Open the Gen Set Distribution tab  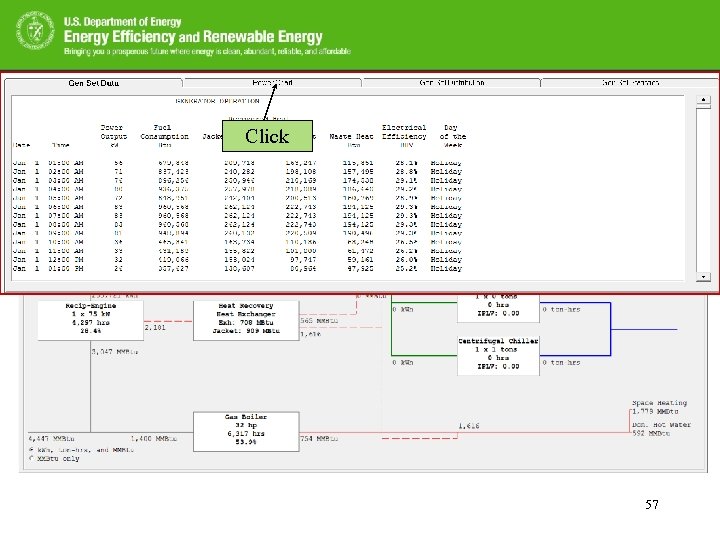pos(451,83)
